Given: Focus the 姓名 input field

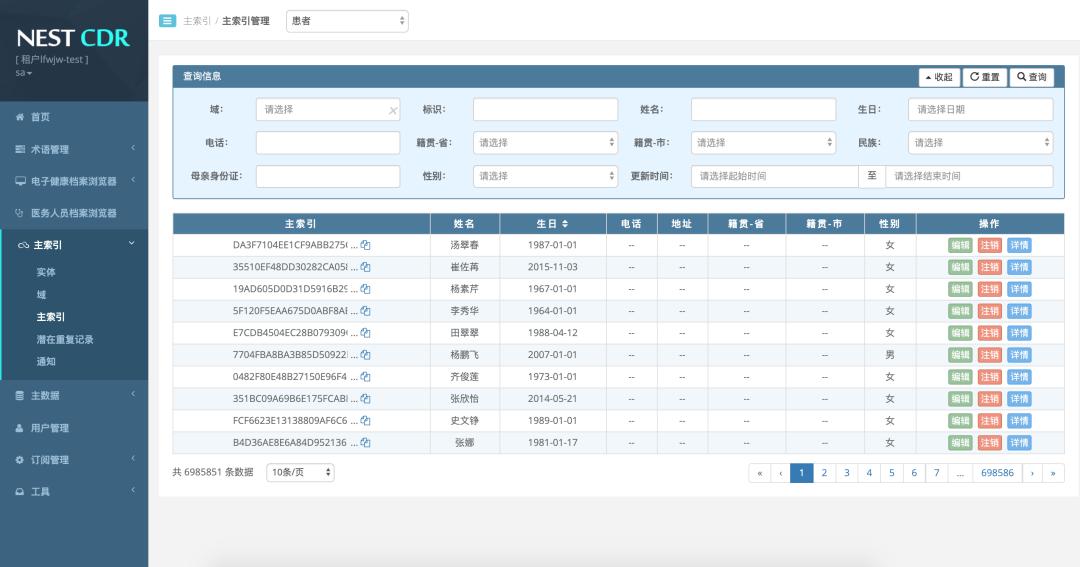Looking at the screenshot, I should pos(763,110).
